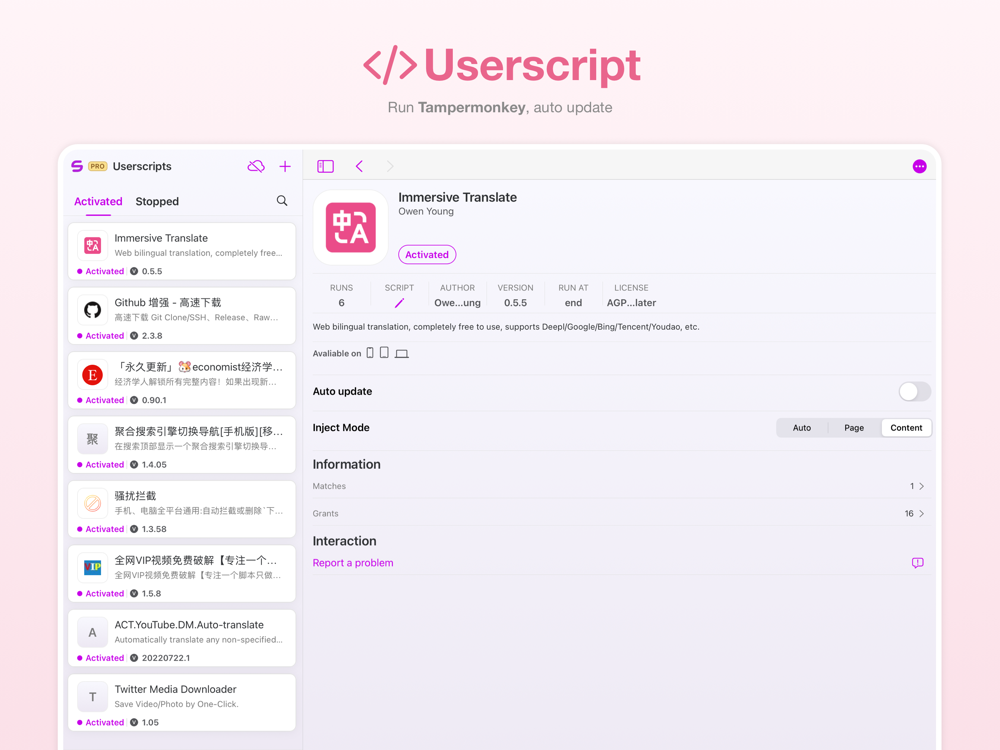The height and width of the screenshot is (750, 1000).
Task: Click the RUNS value 6
Action: pos(341,303)
